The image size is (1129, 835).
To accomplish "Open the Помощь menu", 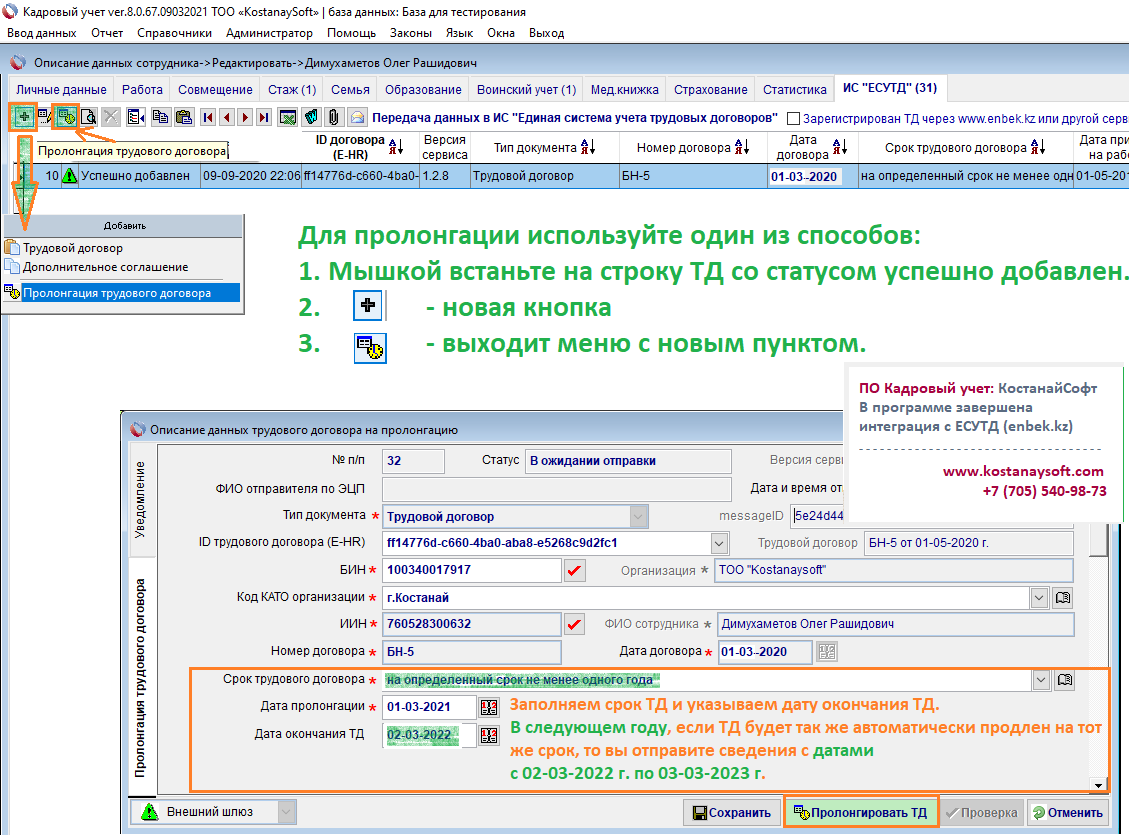I will point(351,33).
